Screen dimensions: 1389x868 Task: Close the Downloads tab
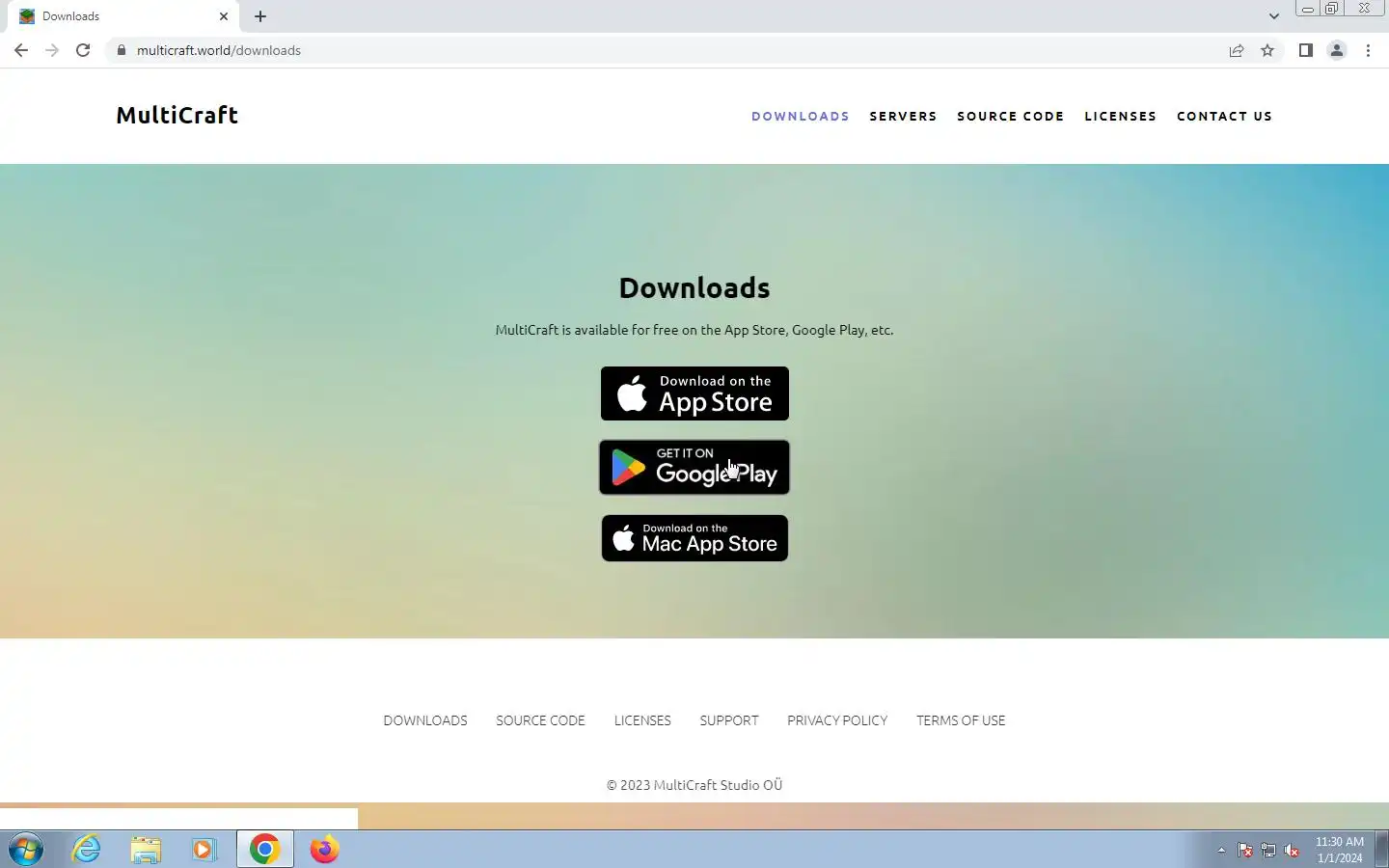pyautogui.click(x=224, y=16)
